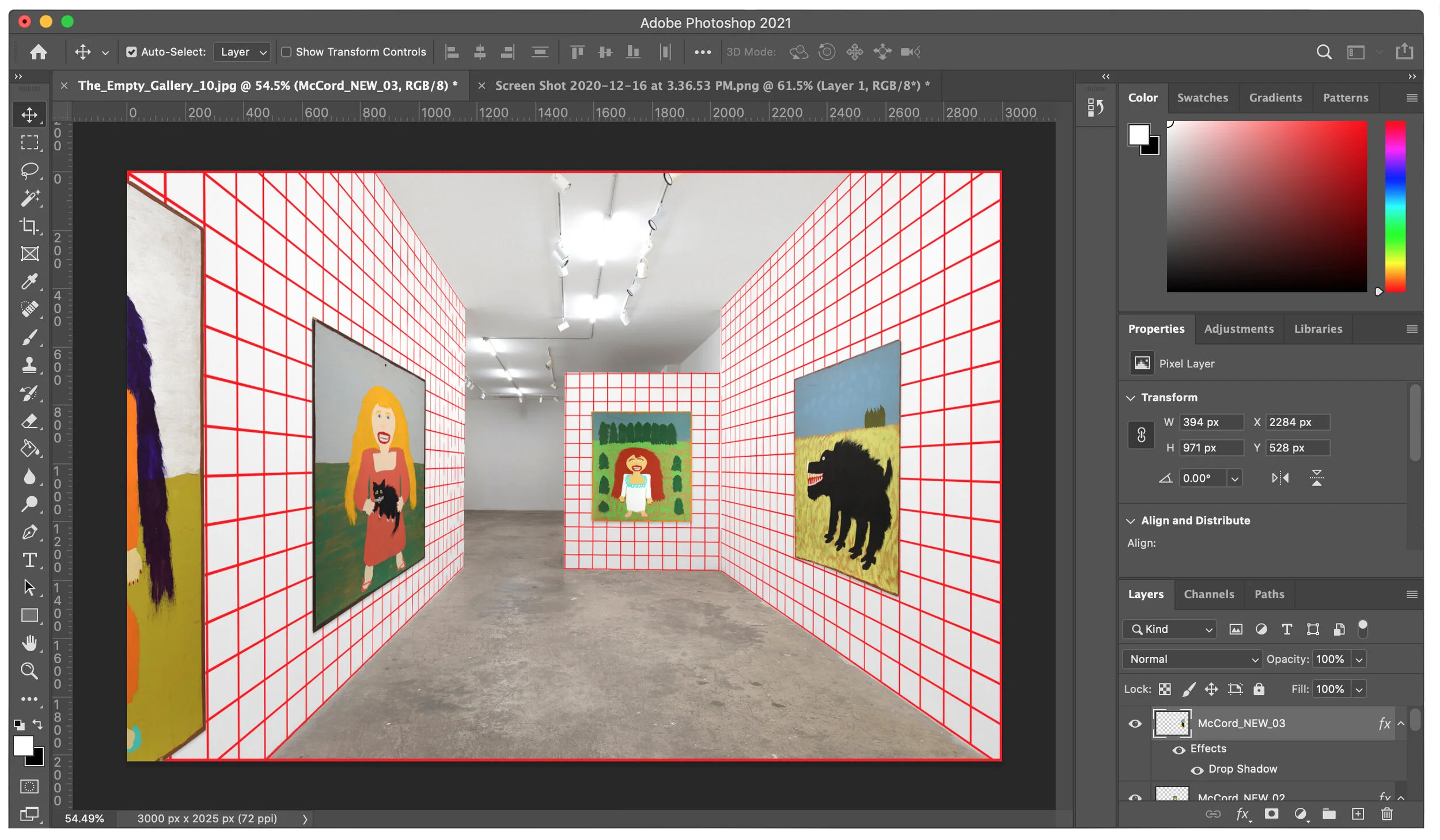
Task: Click the foreground color swatch in Color panel
Action: coord(1138,135)
